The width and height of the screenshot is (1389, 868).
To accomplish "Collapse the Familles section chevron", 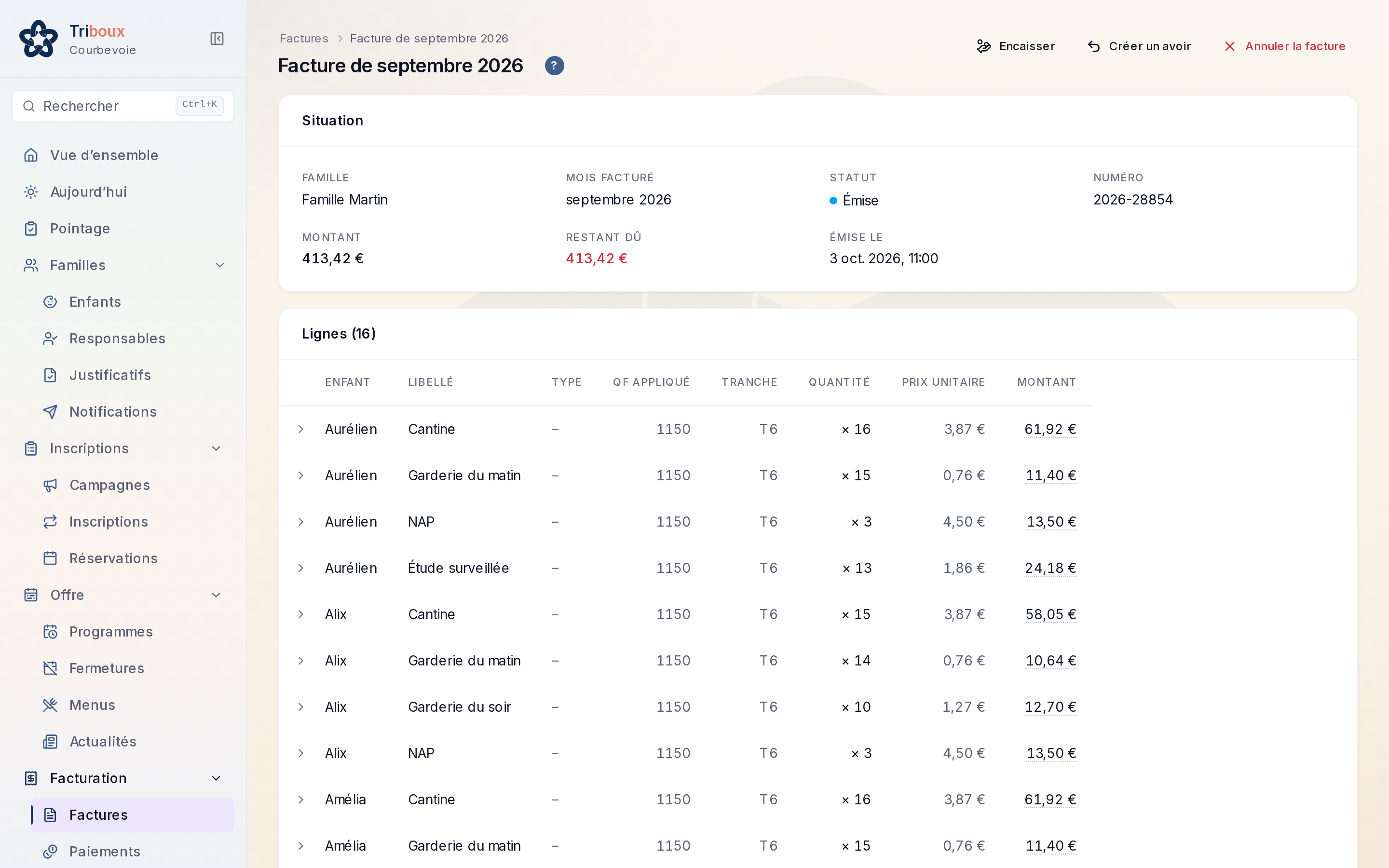I will (220, 265).
